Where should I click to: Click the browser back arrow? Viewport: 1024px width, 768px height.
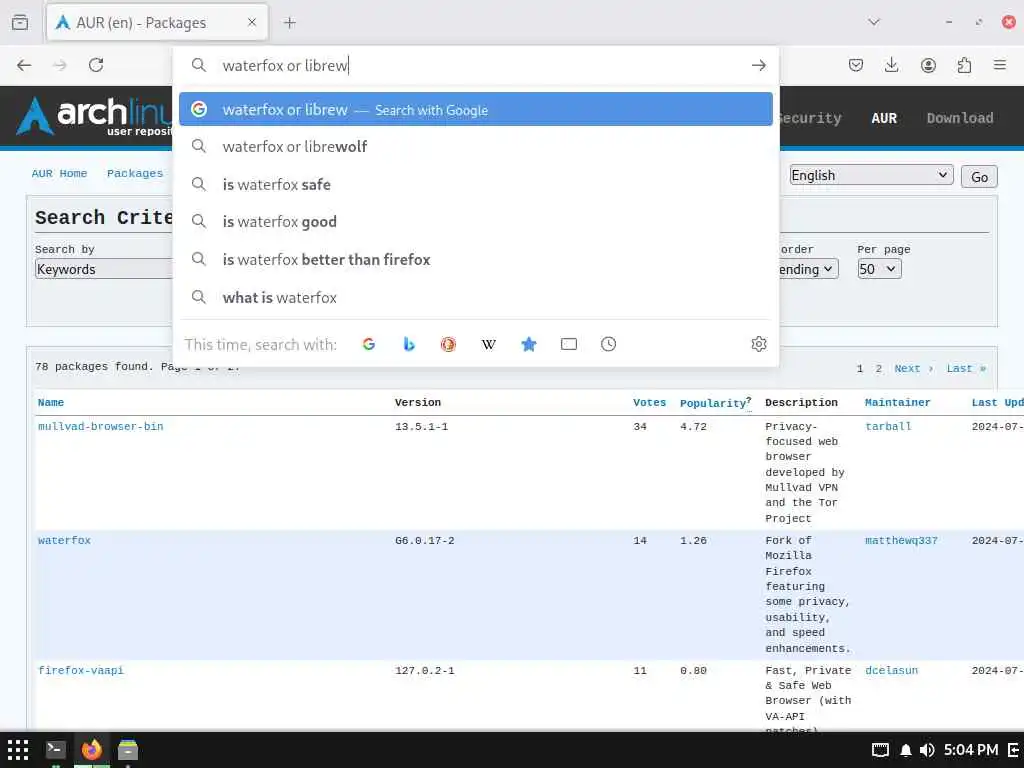[x=24, y=65]
